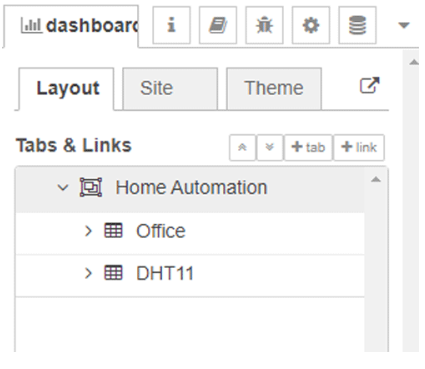Open the info sidebar tab icon
Viewport: 425px width, 369px height.
point(171,25)
